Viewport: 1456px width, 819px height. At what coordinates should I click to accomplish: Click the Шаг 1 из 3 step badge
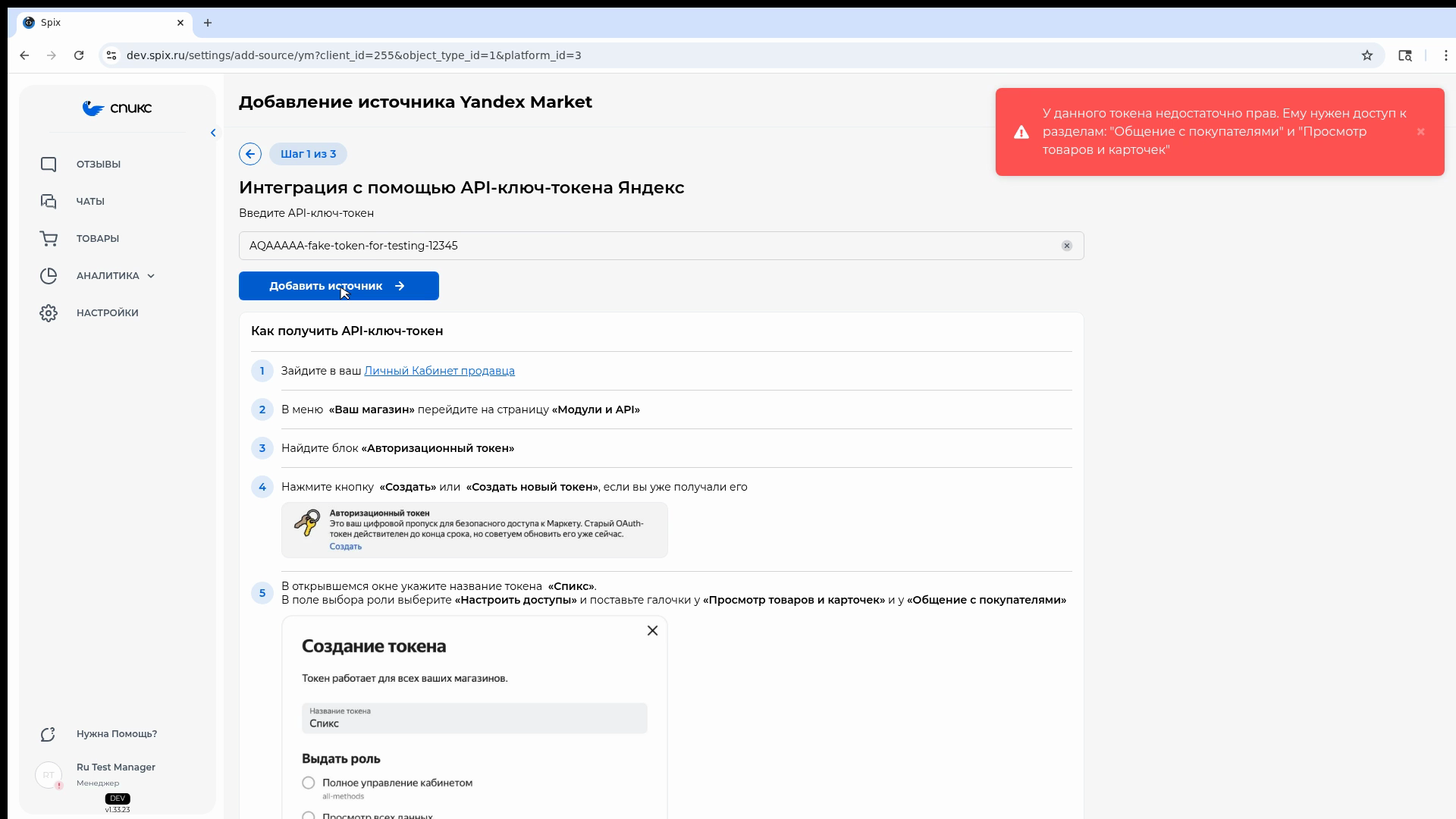point(308,154)
